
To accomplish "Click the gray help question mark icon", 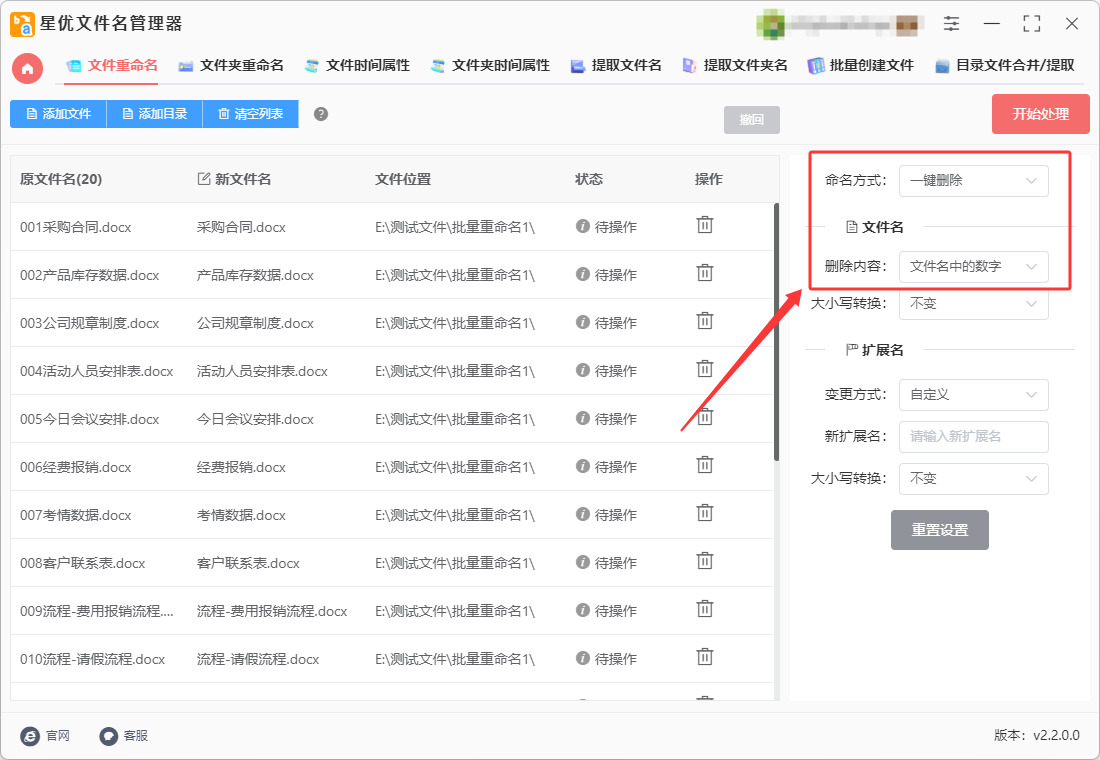I will pos(321,114).
